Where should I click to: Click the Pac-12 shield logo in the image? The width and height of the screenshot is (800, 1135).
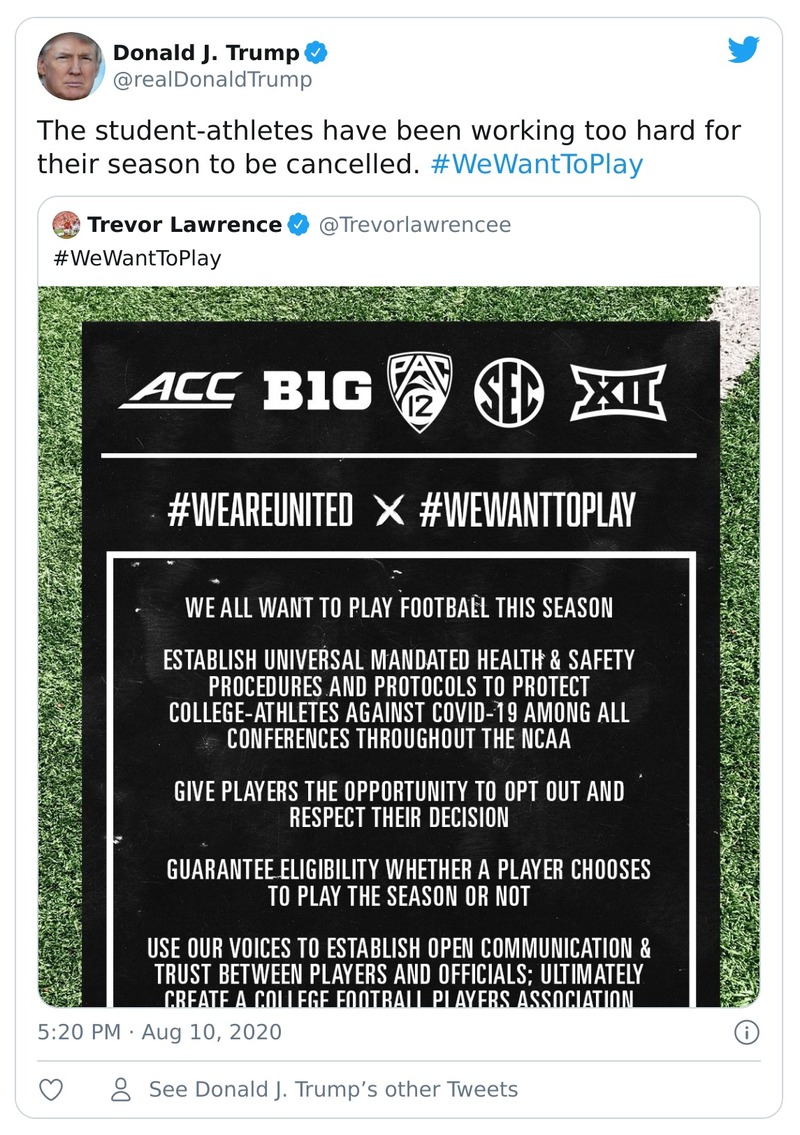tap(421, 390)
